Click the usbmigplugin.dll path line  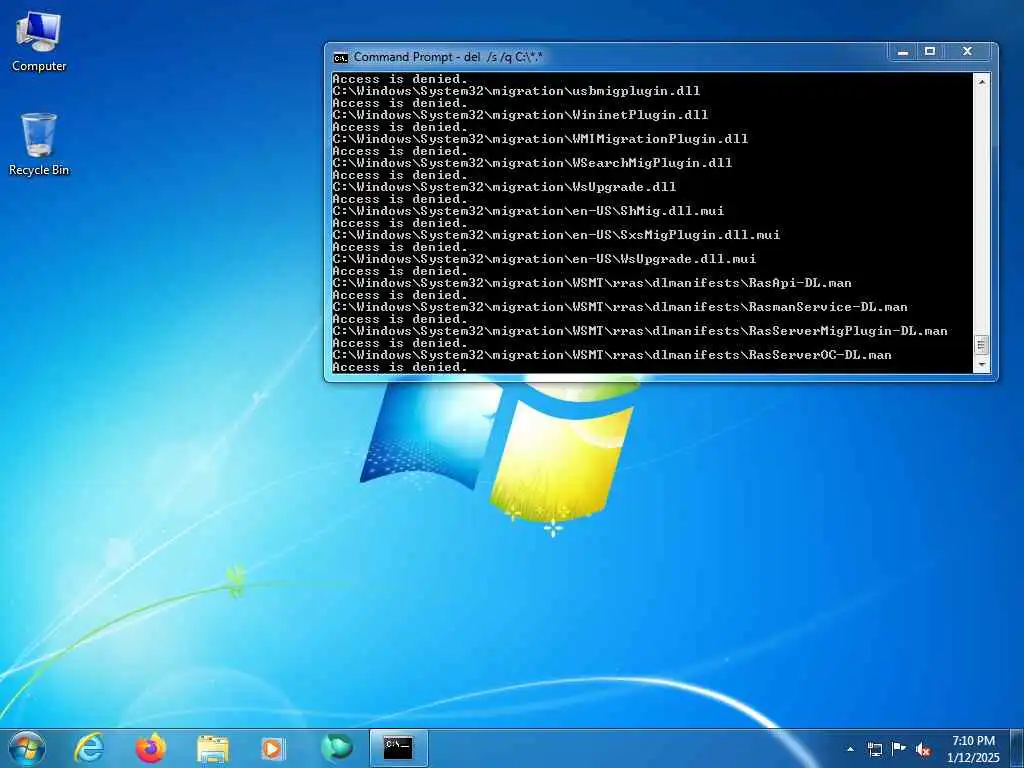click(516, 91)
